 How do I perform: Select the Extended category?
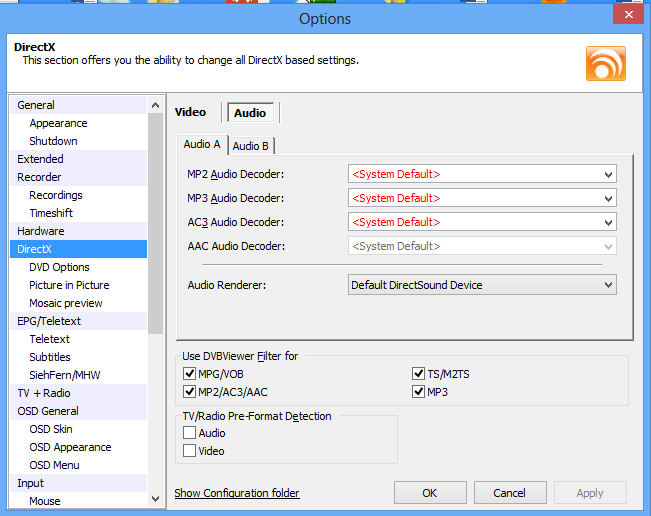click(78, 159)
